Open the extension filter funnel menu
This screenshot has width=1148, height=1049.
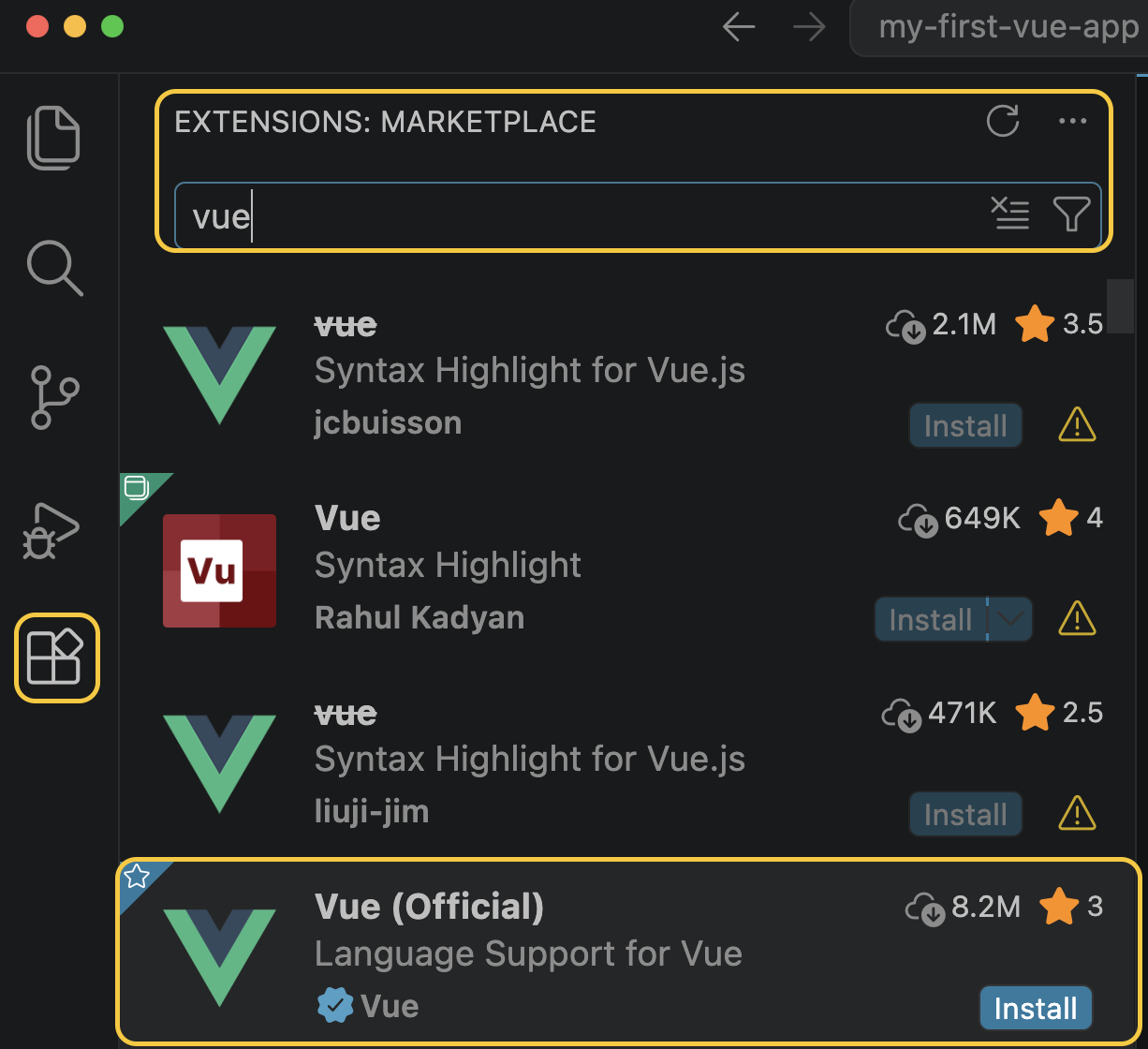[x=1071, y=215]
